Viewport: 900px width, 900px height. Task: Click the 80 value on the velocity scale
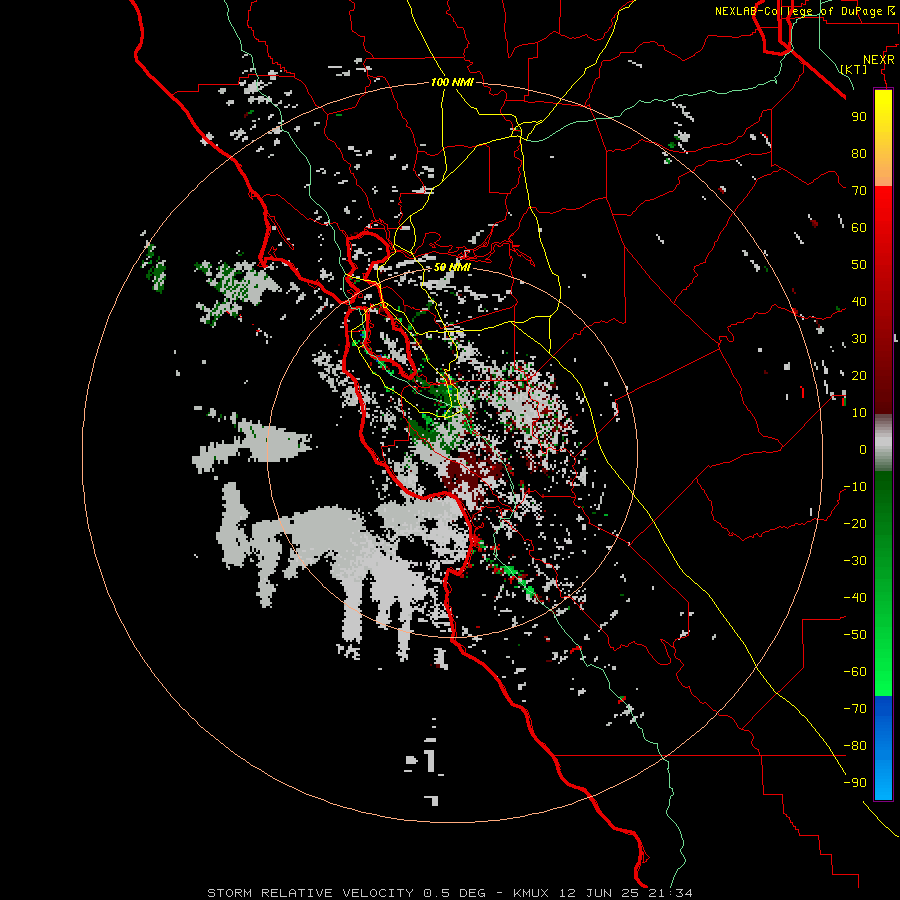(859, 153)
